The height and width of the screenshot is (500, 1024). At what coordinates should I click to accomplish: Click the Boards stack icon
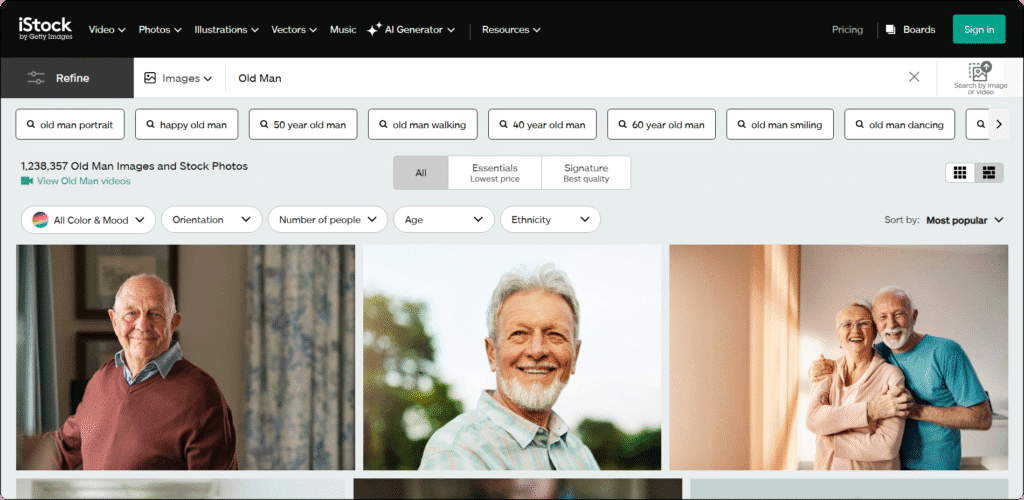891,29
